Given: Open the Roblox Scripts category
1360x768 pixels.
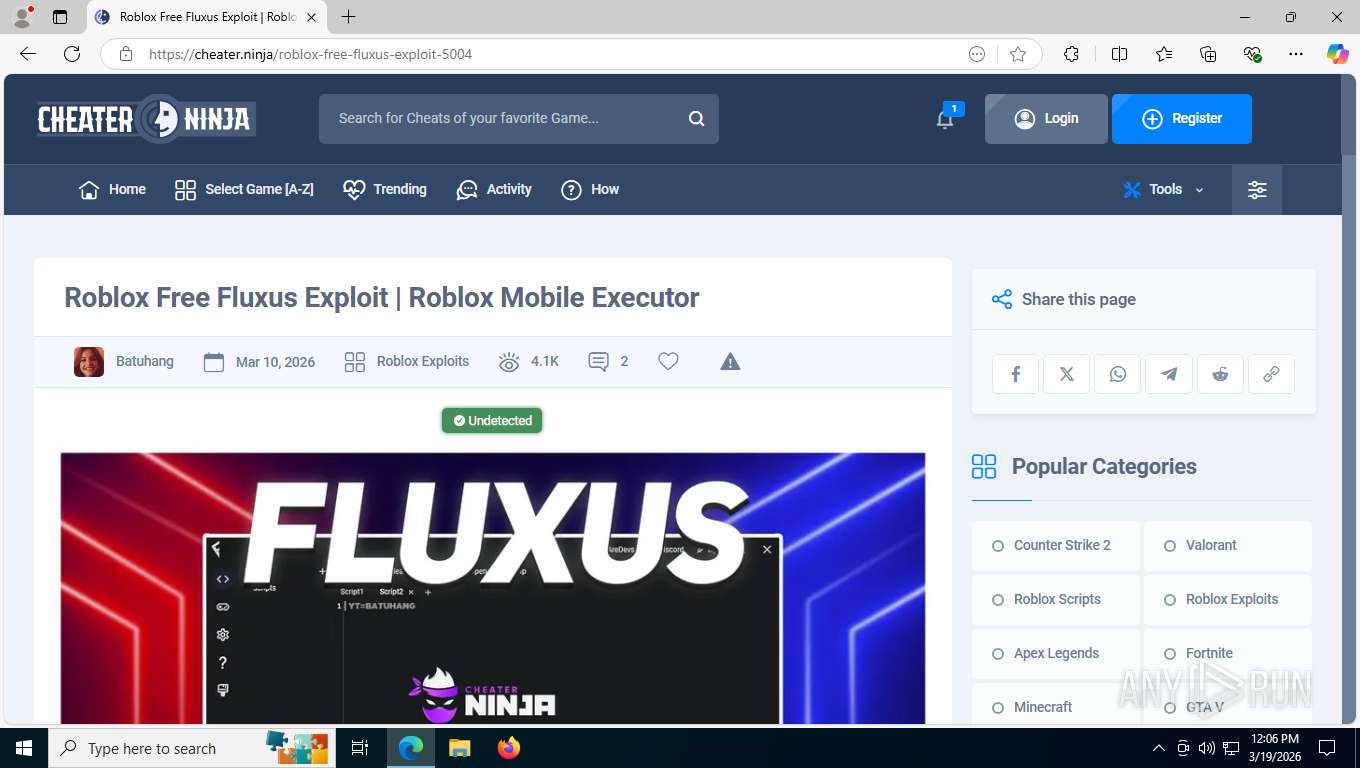Looking at the screenshot, I should 1056,600.
